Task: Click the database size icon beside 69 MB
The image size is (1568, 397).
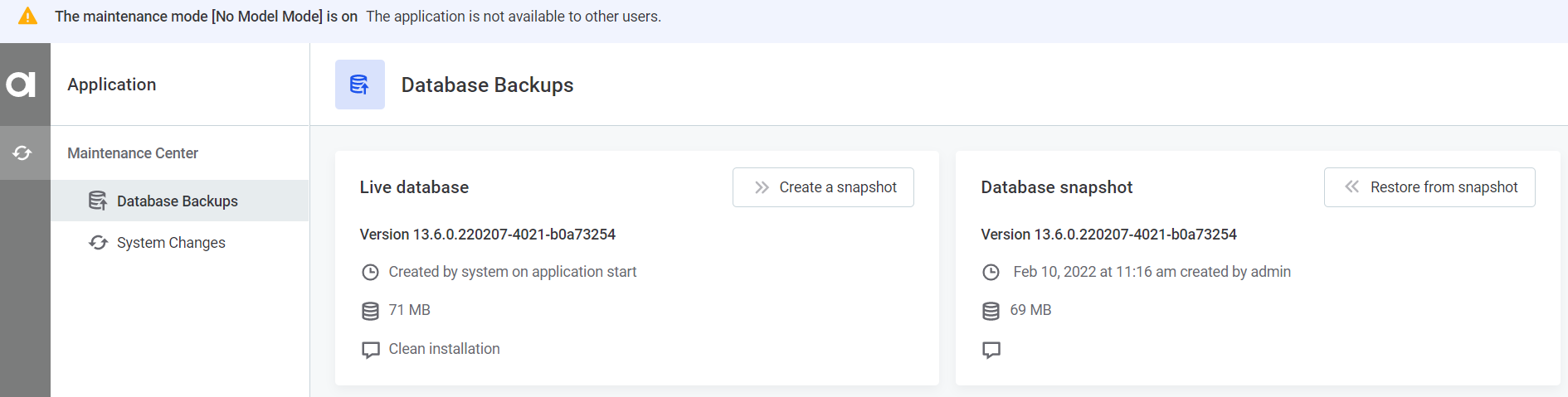Action: (991, 311)
